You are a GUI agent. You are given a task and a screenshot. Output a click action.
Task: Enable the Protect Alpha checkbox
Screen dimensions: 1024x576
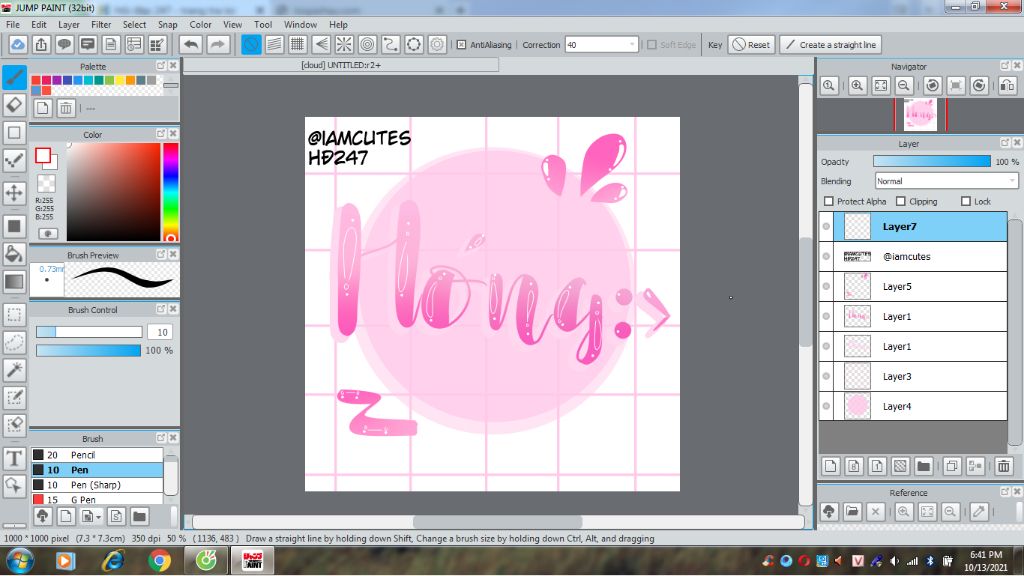point(829,201)
